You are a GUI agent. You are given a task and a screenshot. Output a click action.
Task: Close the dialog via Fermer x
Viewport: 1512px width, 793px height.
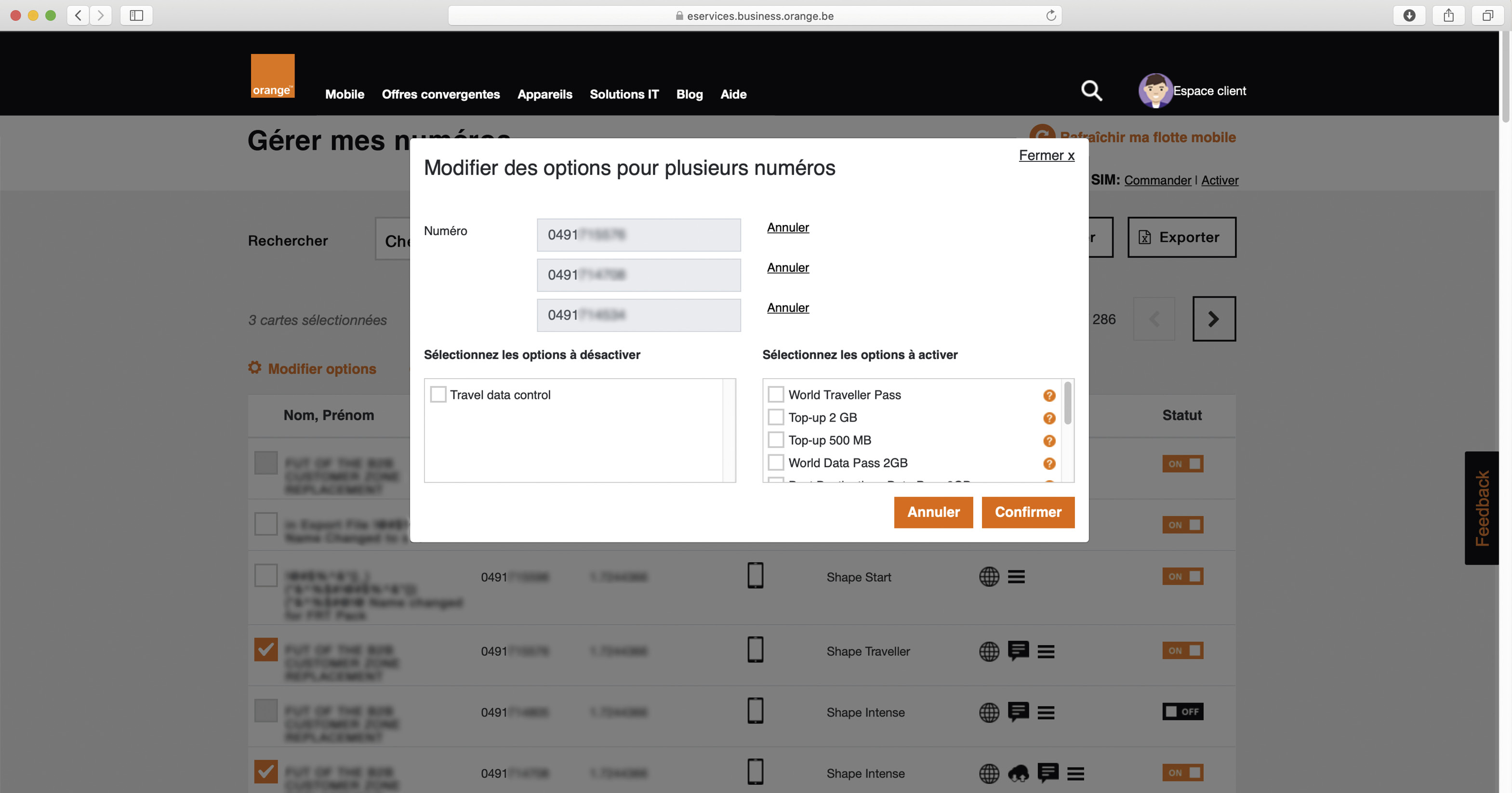pyautogui.click(x=1046, y=155)
